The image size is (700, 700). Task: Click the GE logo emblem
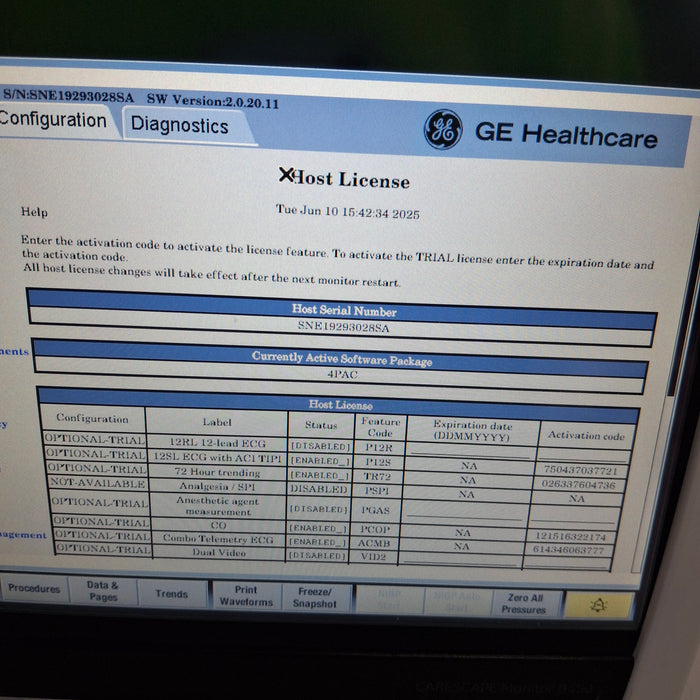point(443,129)
